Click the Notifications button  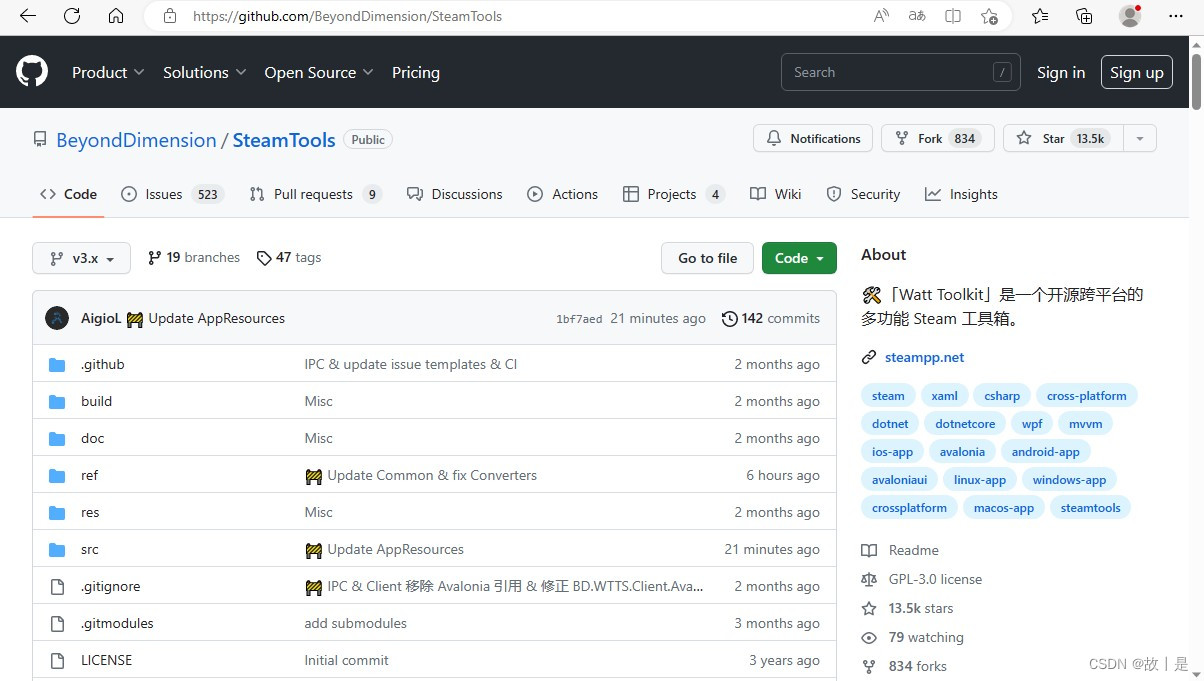coord(813,139)
